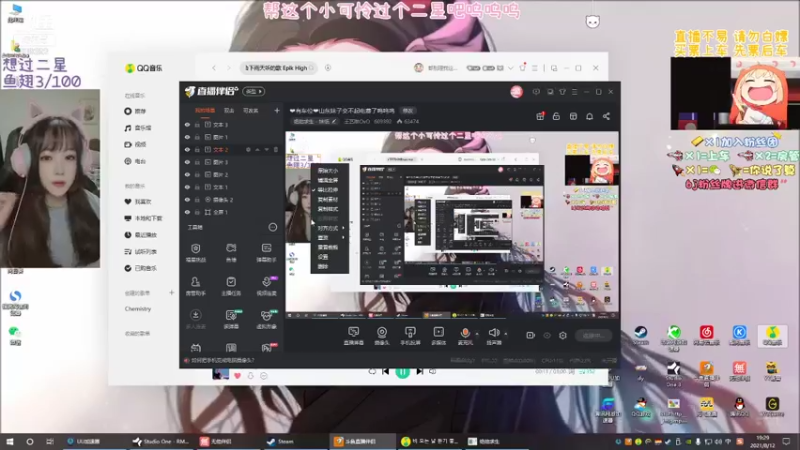Hide the 摄像头 2 camera layer
Viewport: 800px width, 450px height.
coord(187,199)
